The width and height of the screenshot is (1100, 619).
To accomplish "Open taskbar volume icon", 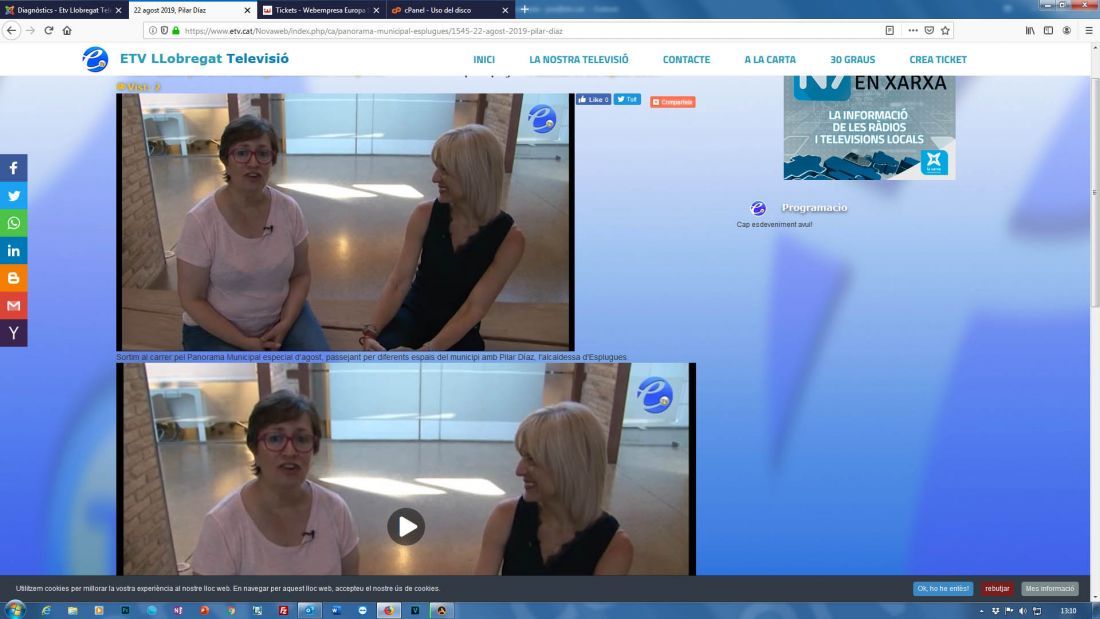I will [1023, 611].
